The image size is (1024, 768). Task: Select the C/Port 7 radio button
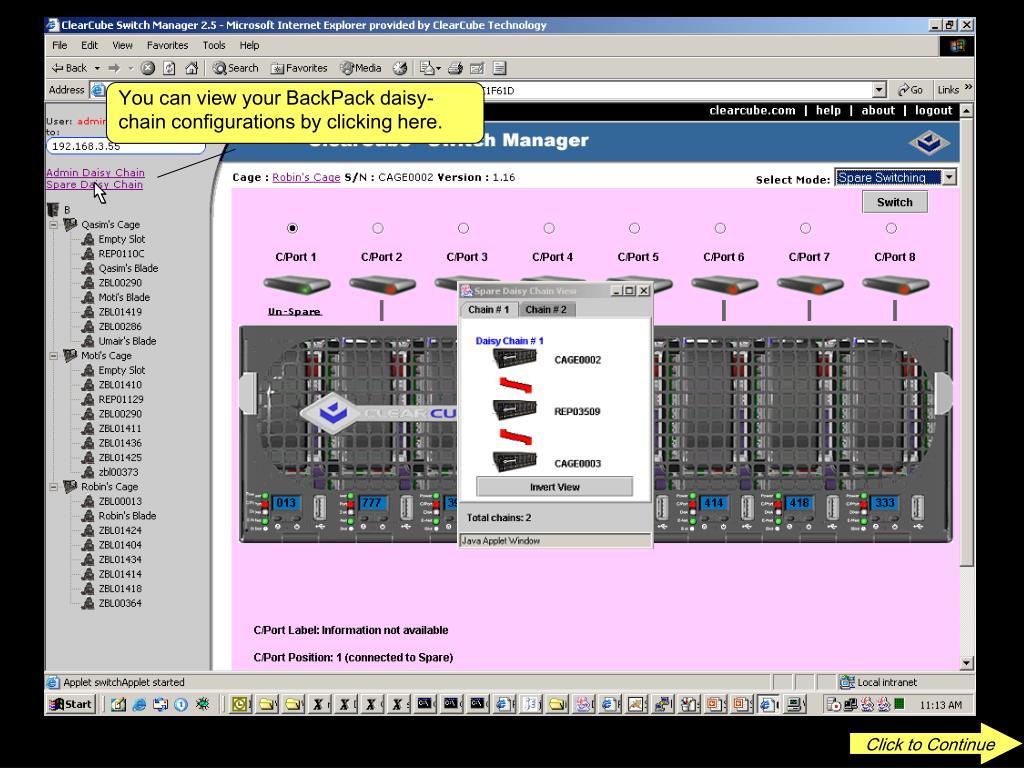805,228
